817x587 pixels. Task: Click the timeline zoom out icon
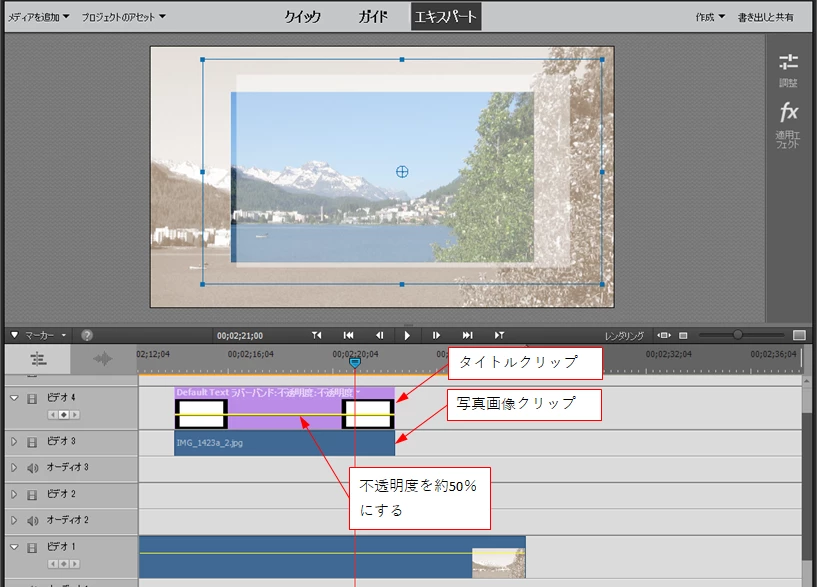coord(684,335)
